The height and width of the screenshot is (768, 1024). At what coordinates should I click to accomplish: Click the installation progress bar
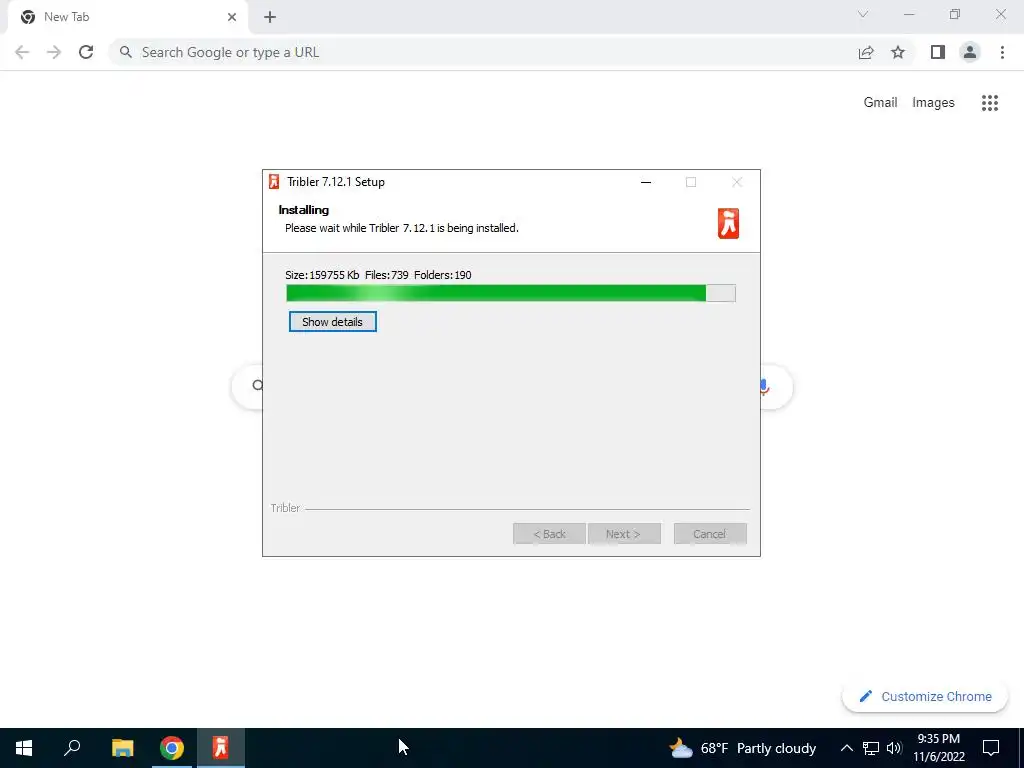[x=511, y=293]
